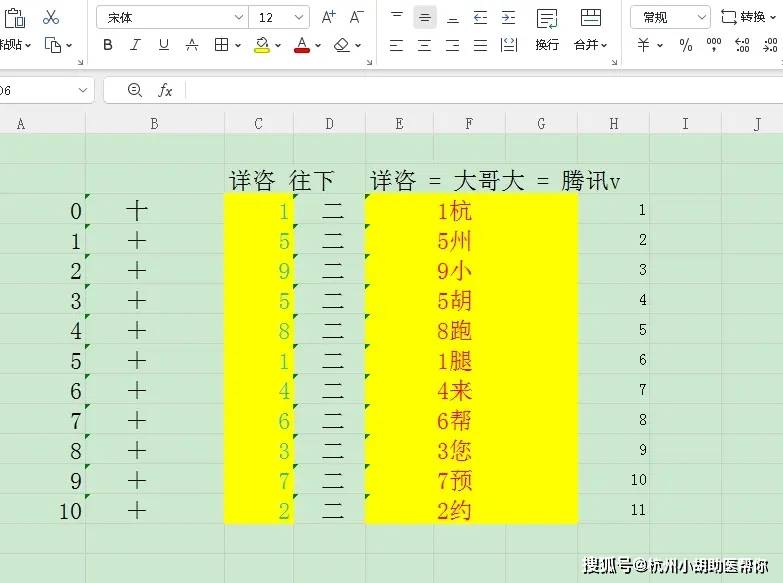Apply thousands separator format
Screen dimensions: 783x583
click(714, 45)
